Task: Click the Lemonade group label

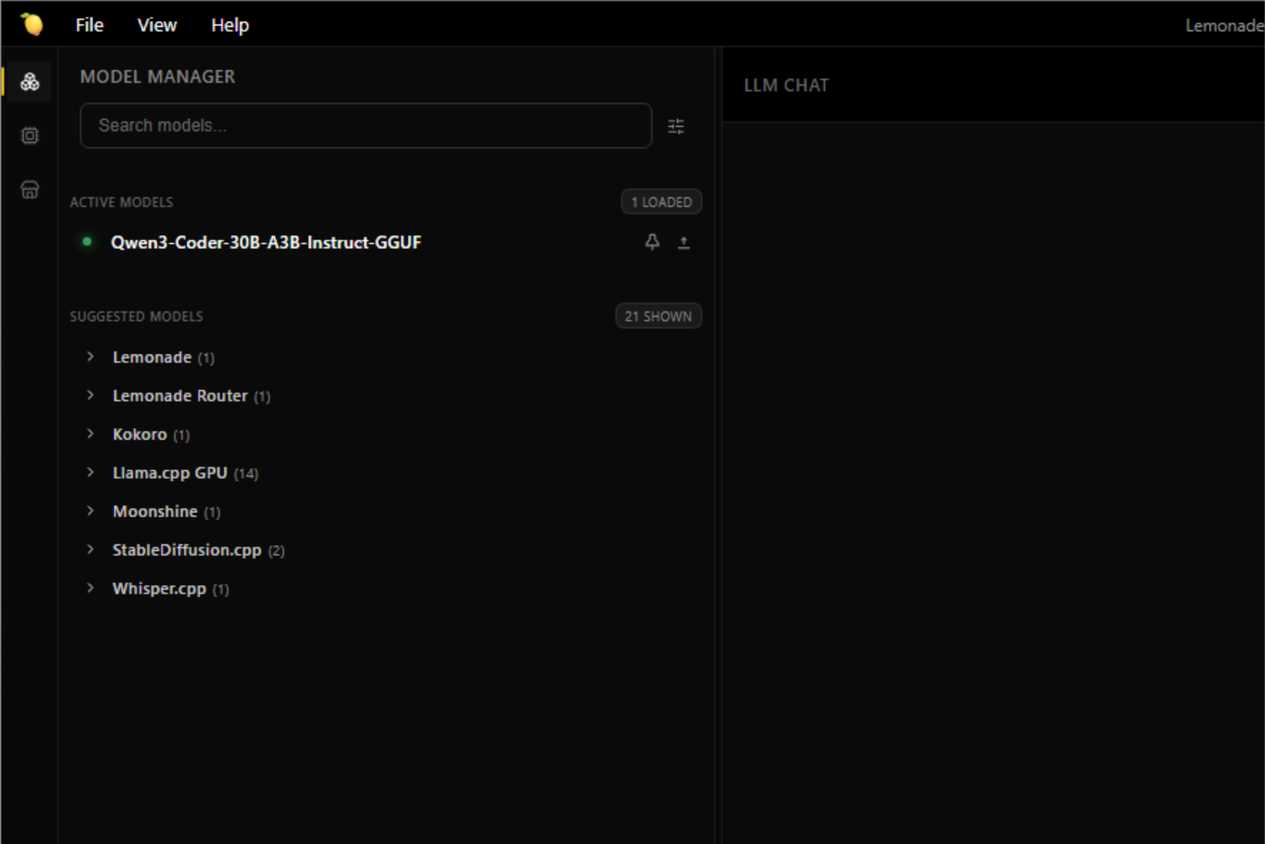Action: [152, 357]
